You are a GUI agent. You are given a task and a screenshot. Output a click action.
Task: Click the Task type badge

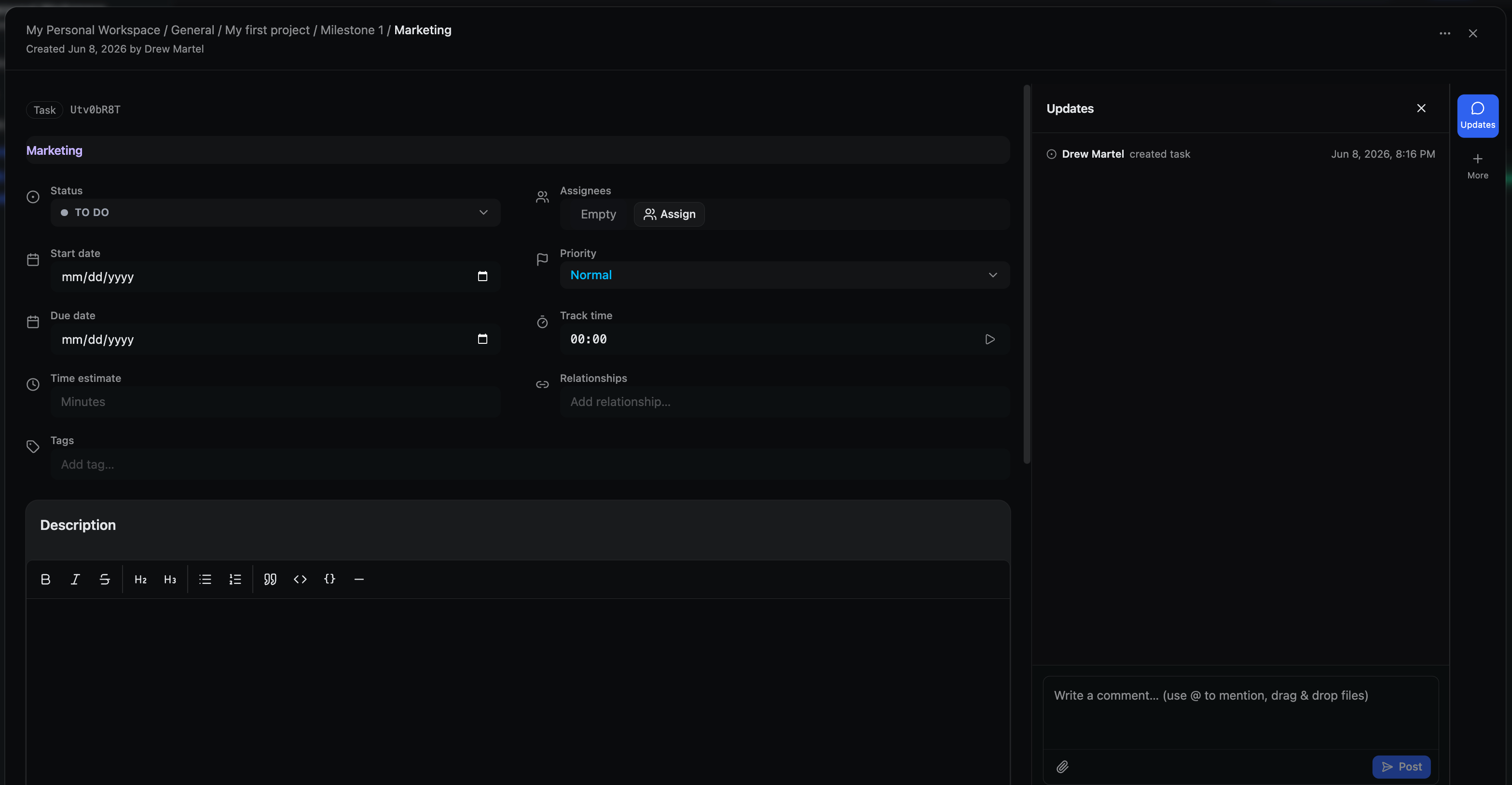click(x=44, y=110)
